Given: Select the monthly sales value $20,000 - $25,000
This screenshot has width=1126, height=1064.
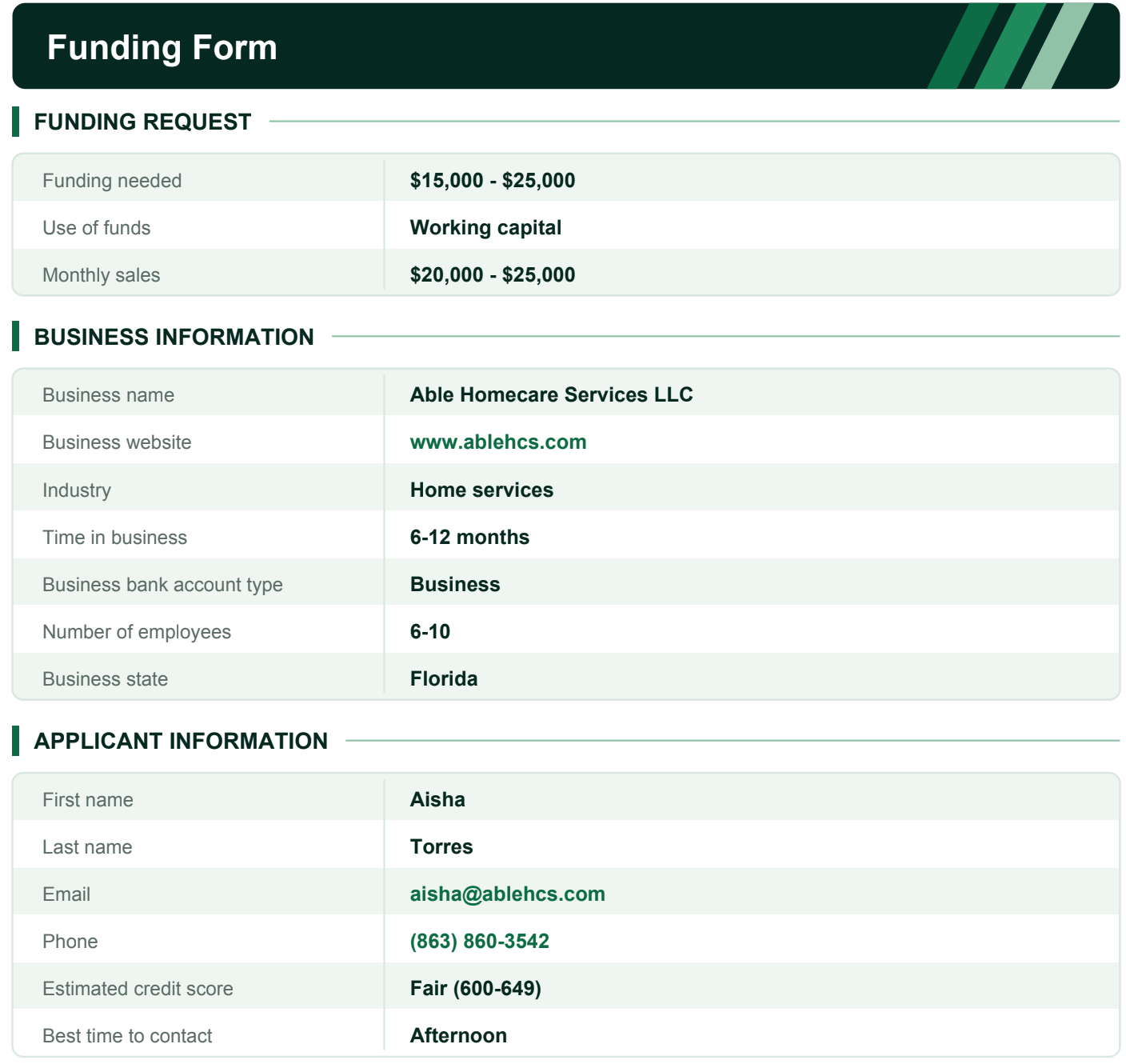Looking at the screenshot, I should click(x=493, y=275).
